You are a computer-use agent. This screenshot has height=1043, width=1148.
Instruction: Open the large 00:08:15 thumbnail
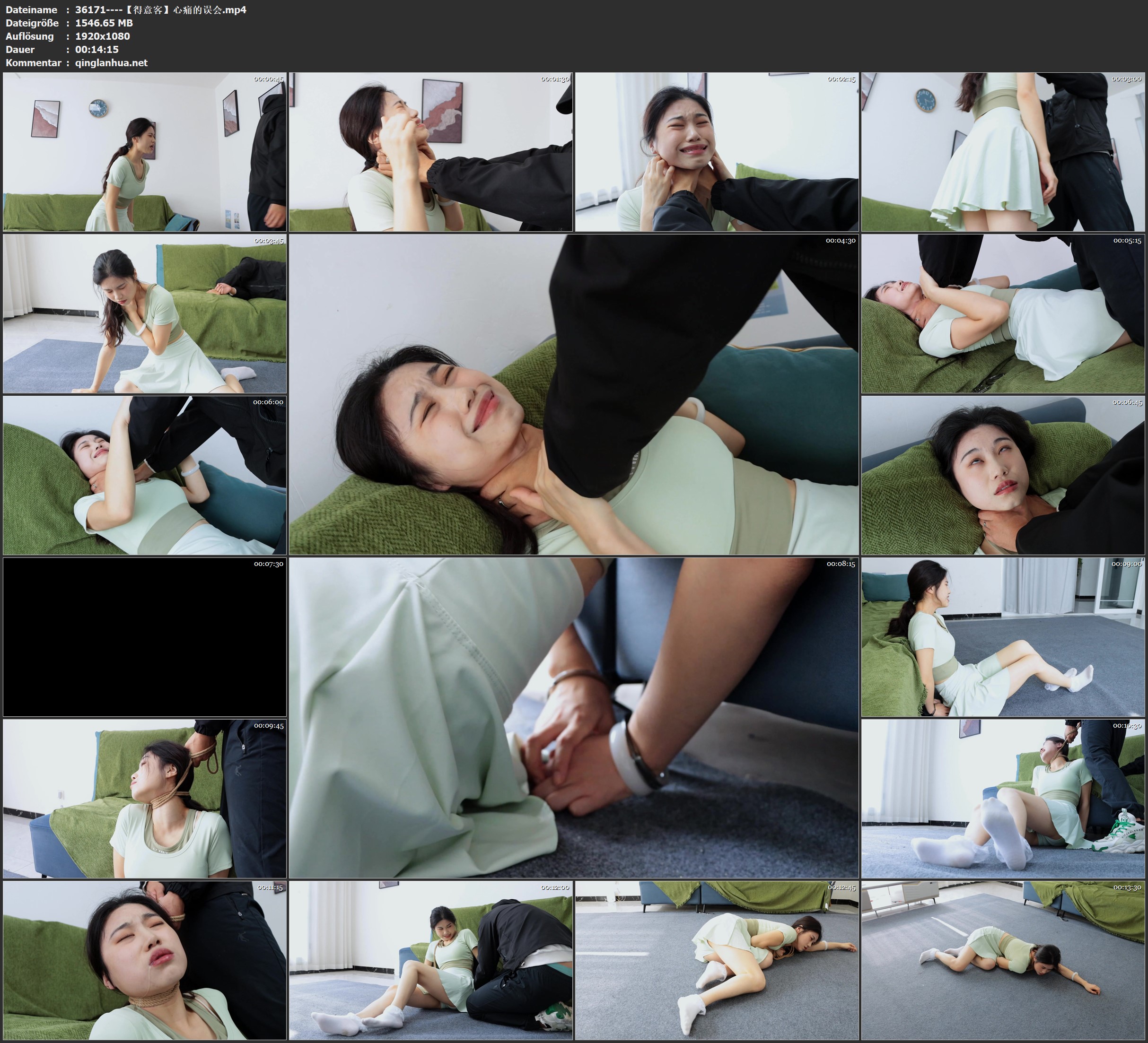coord(573,717)
